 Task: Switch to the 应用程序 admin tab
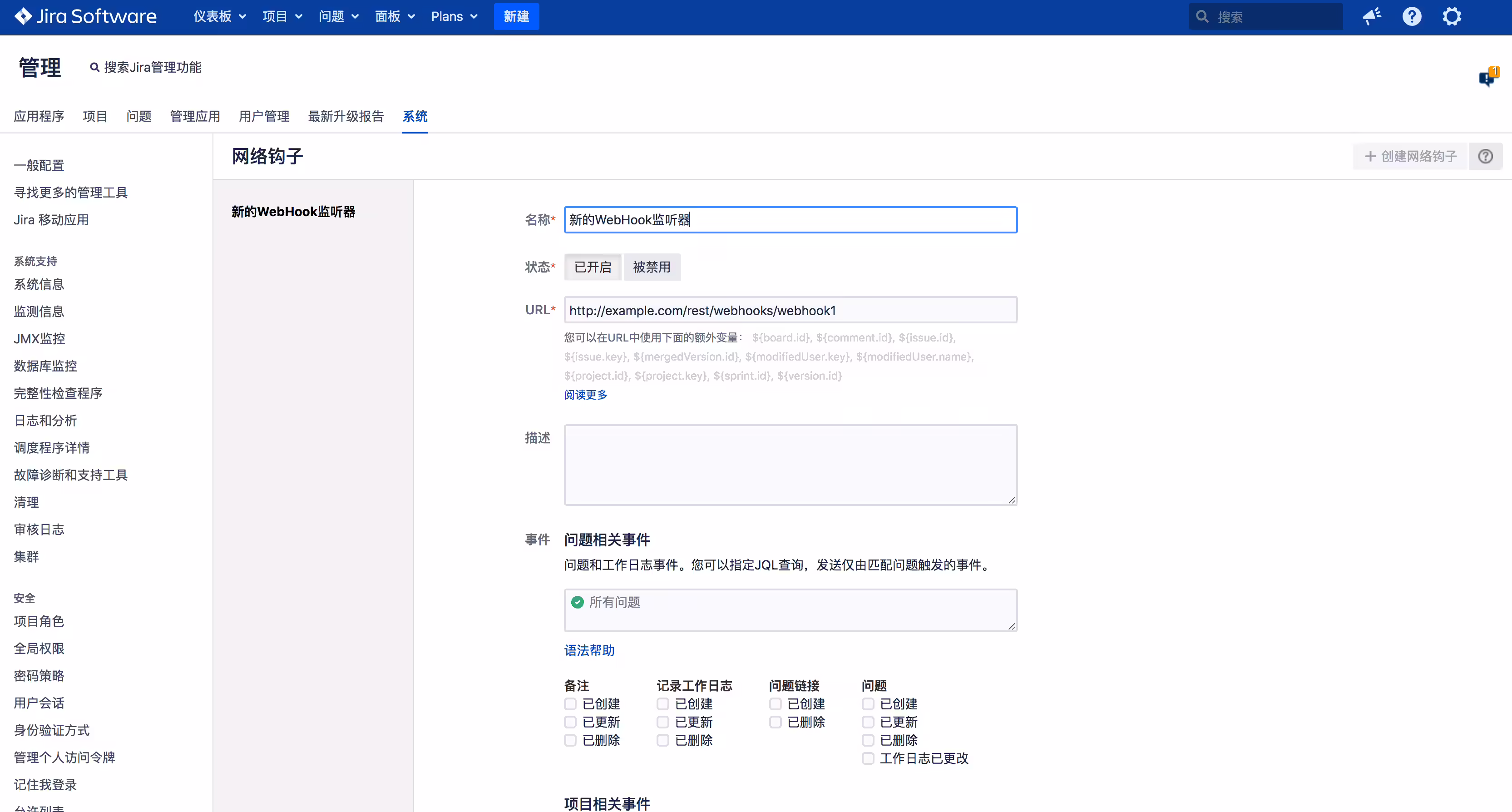39,116
